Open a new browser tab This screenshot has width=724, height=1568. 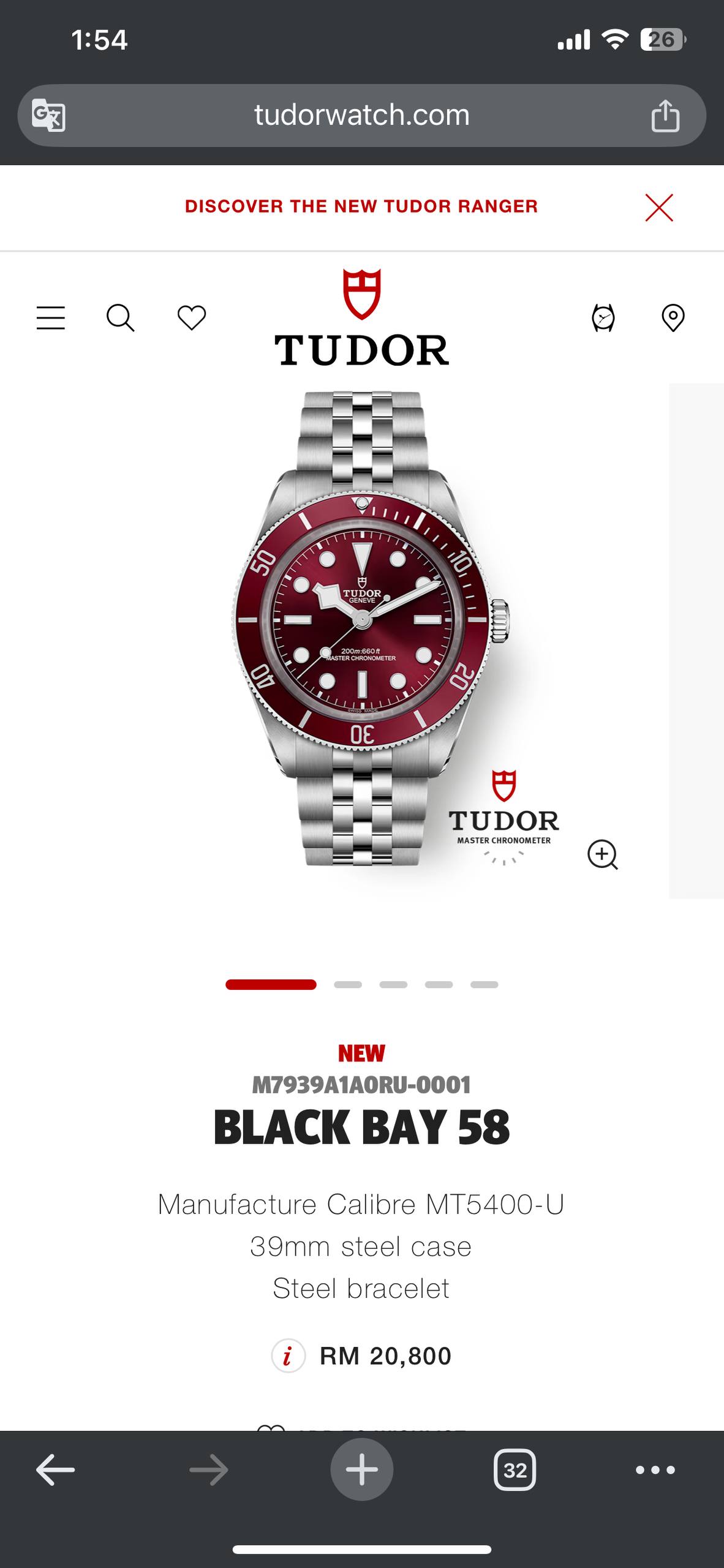[x=362, y=1469]
